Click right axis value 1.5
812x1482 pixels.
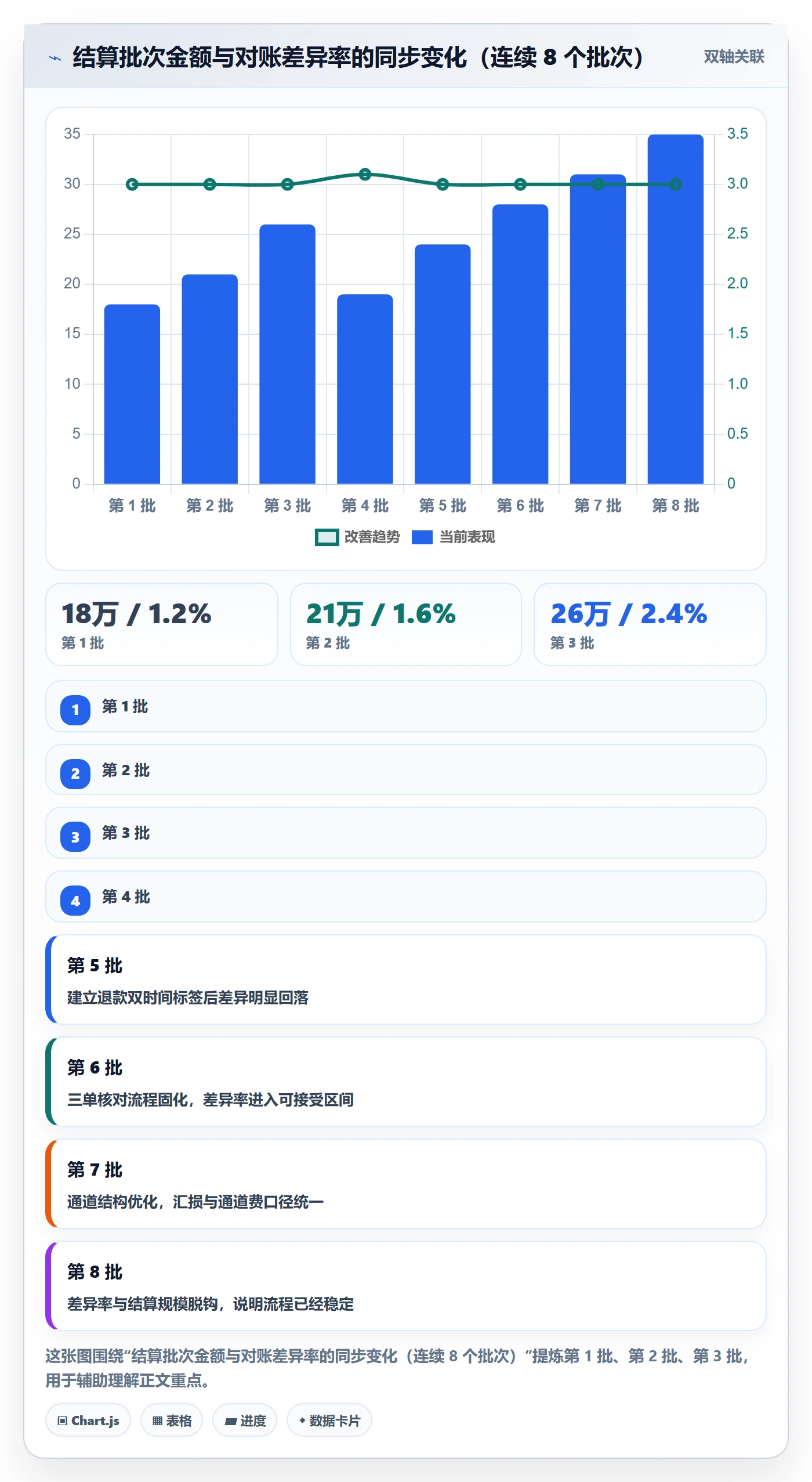click(x=737, y=334)
